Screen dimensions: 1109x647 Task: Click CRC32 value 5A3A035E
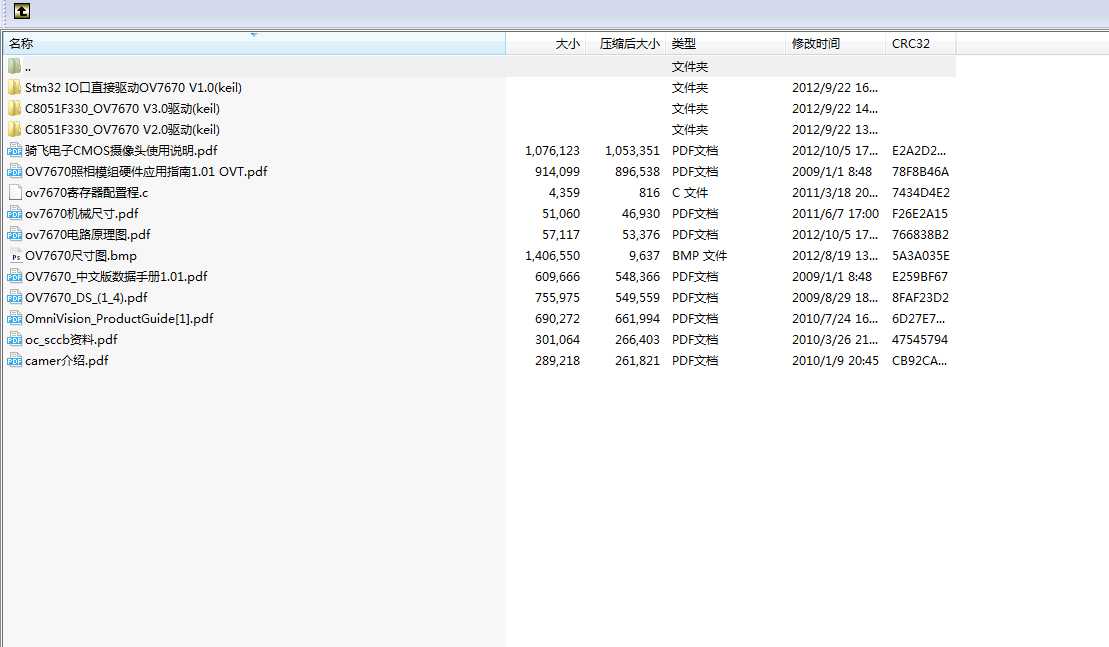point(921,256)
